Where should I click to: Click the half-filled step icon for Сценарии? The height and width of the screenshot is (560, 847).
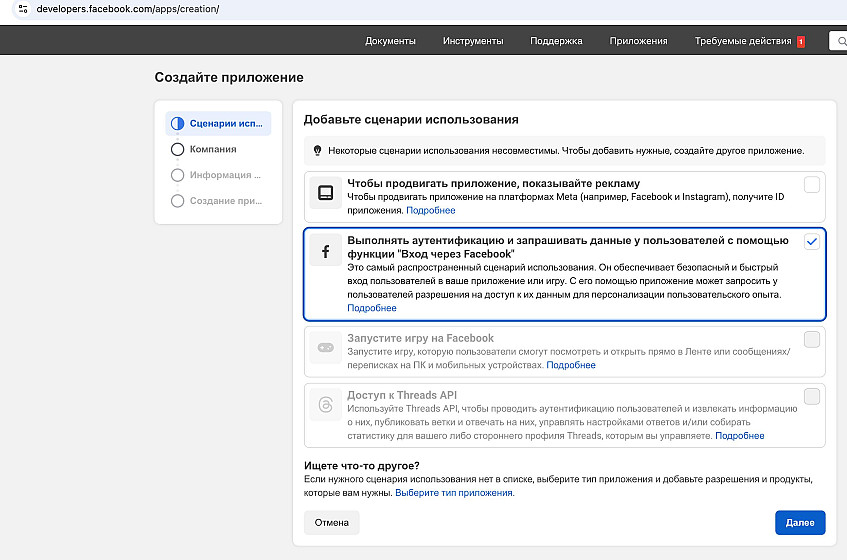click(177, 124)
